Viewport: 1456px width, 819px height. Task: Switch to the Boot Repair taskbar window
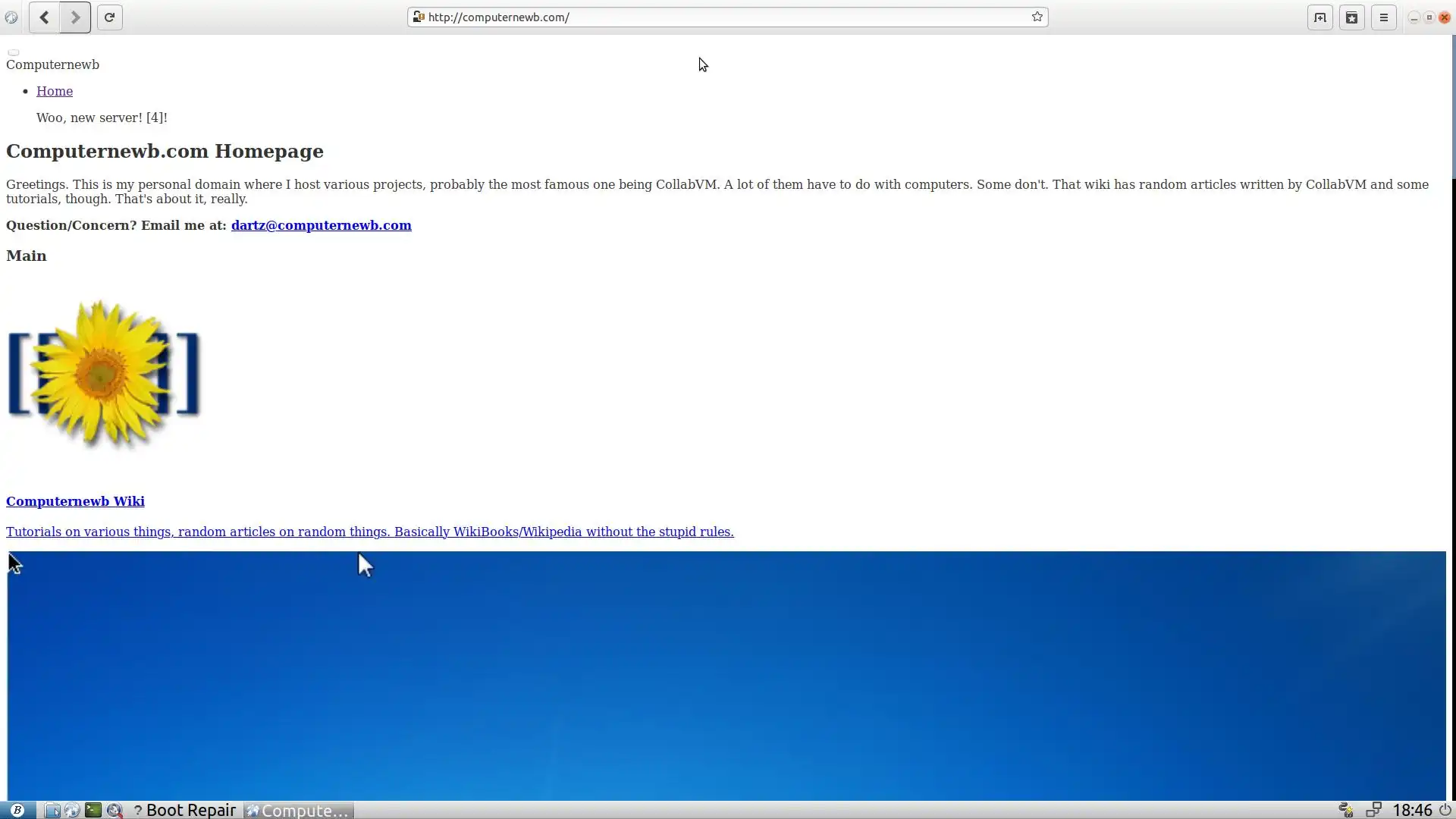click(x=184, y=810)
